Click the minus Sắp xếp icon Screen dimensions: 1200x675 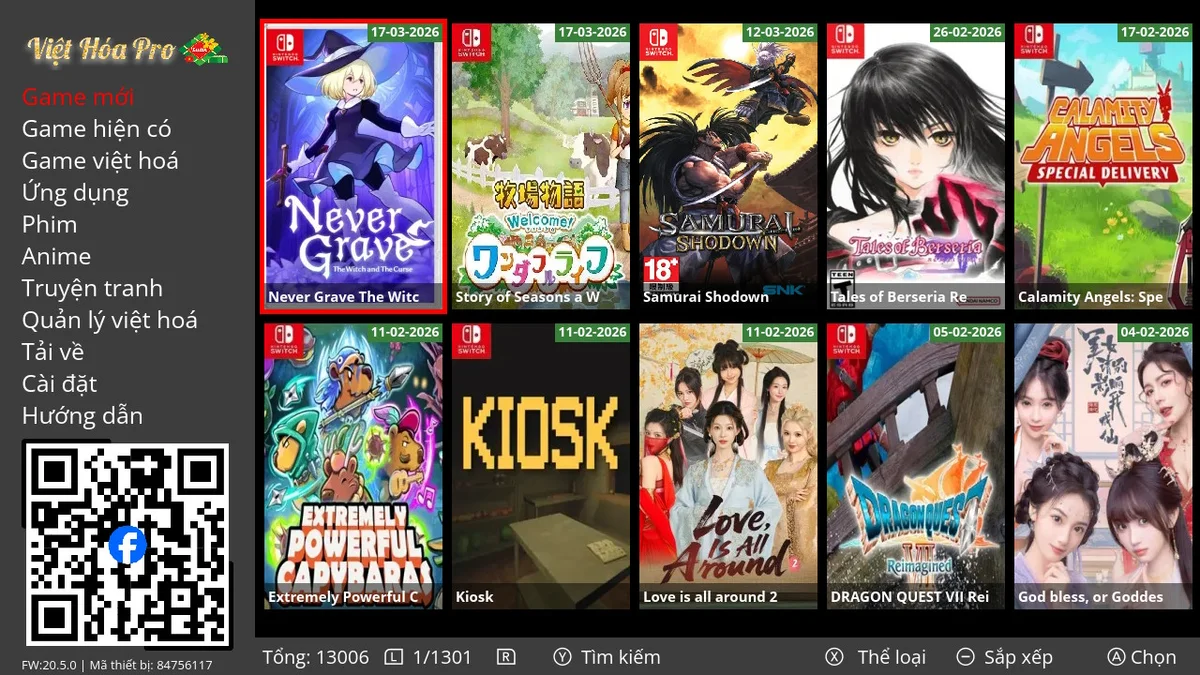coord(965,657)
